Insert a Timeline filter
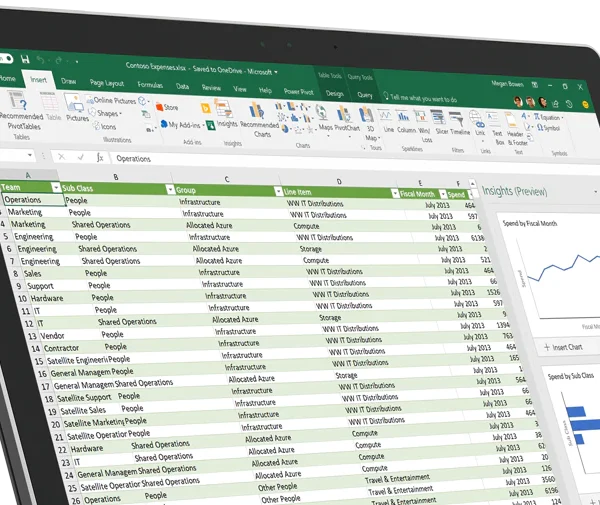The width and height of the screenshot is (600, 505). pyautogui.click(x=459, y=124)
